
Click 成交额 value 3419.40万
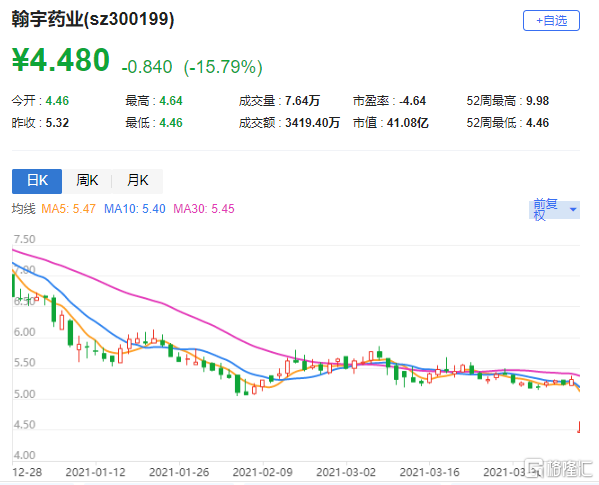(312, 123)
